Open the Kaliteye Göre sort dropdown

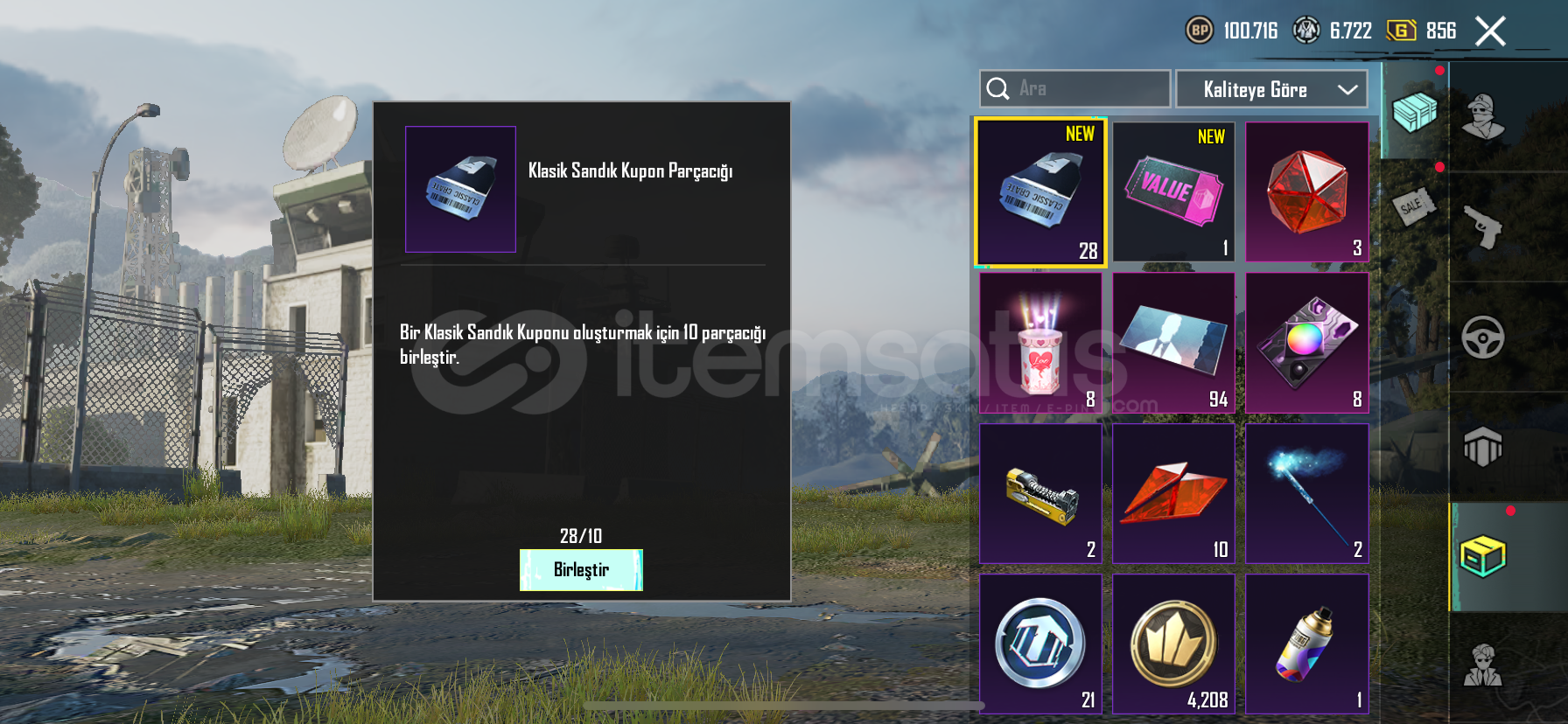pos(1271,89)
